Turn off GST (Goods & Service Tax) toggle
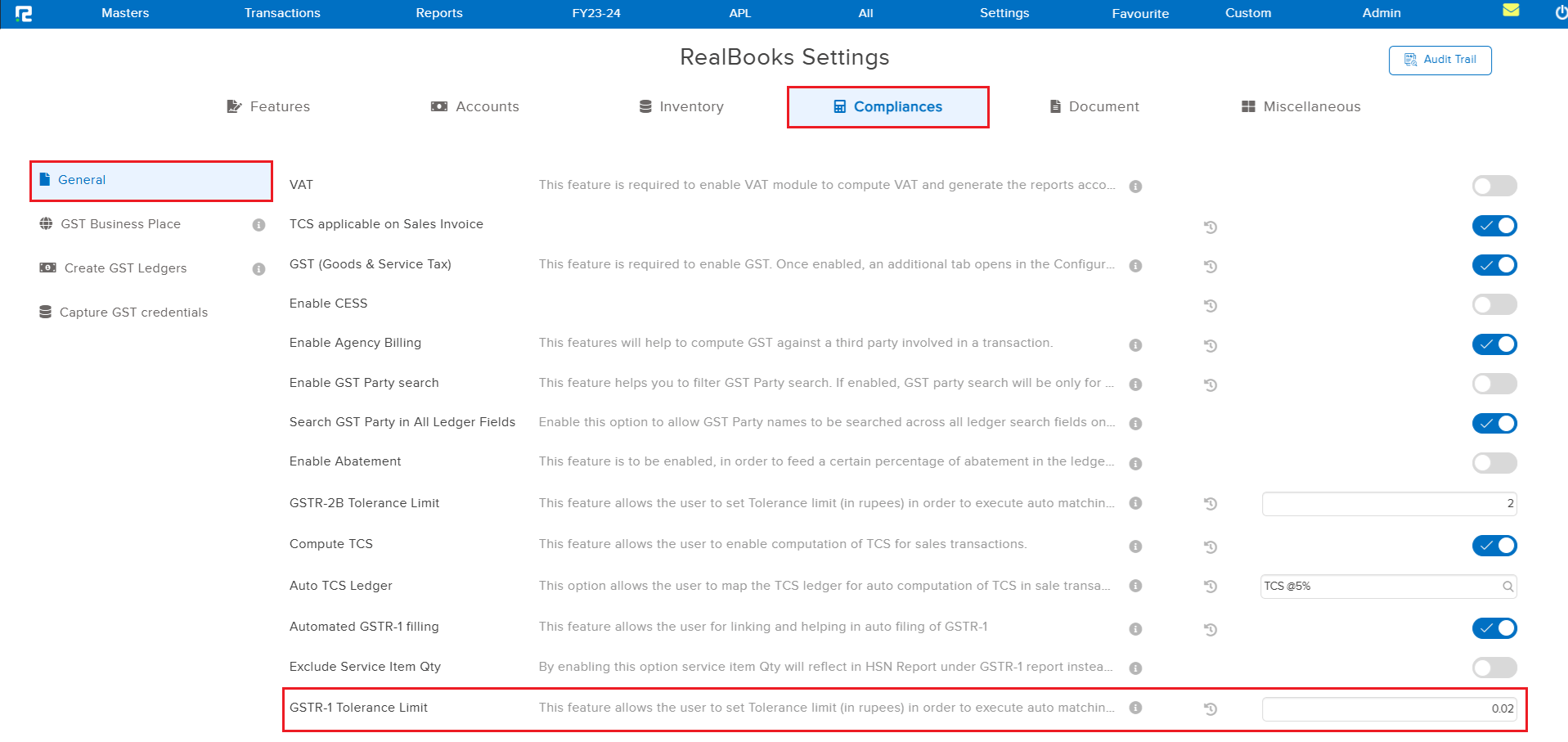This screenshot has width=1568, height=742. coord(1494,265)
